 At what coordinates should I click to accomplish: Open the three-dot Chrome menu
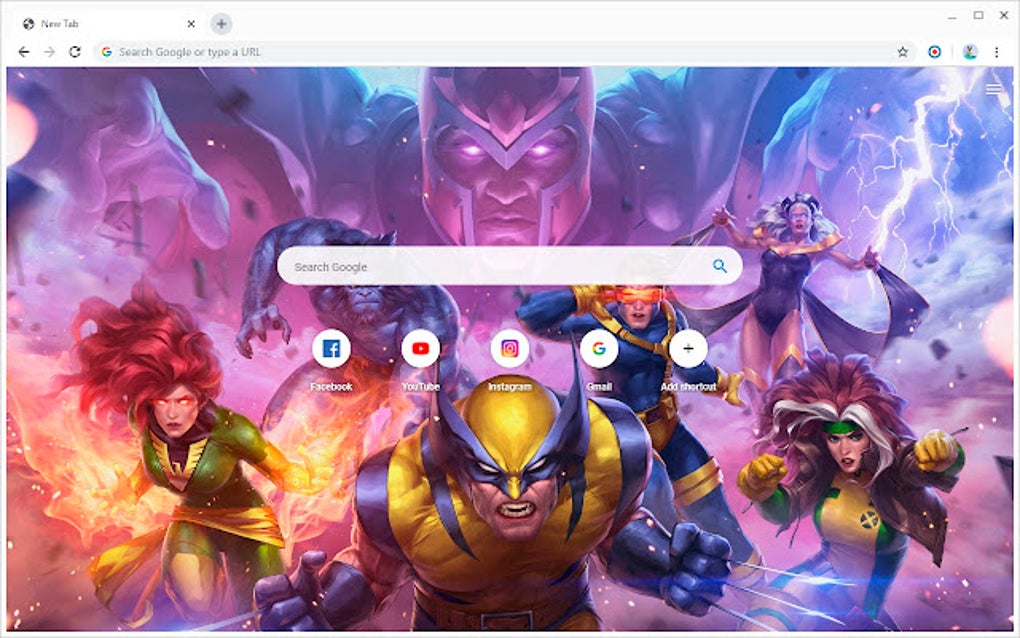pos(996,52)
